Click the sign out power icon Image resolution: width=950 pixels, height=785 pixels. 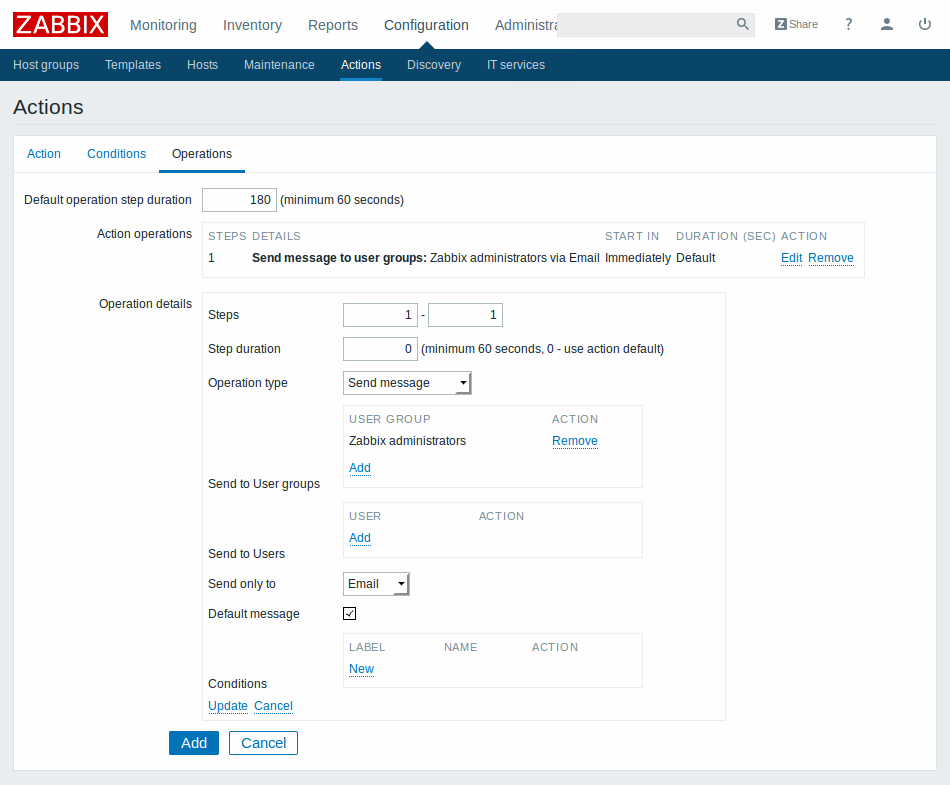925,24
